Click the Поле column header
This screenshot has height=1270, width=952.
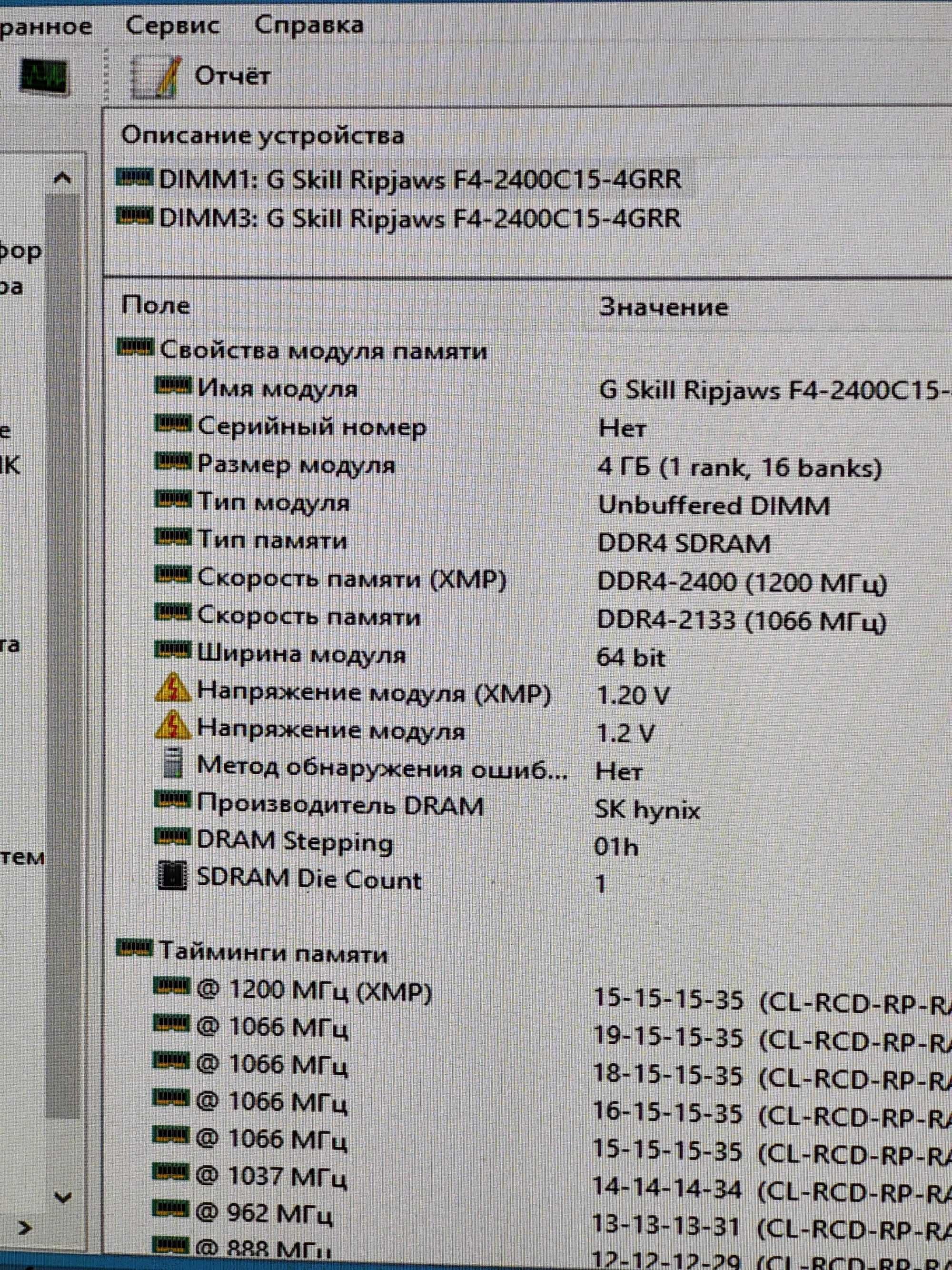[x=156, y=305]
